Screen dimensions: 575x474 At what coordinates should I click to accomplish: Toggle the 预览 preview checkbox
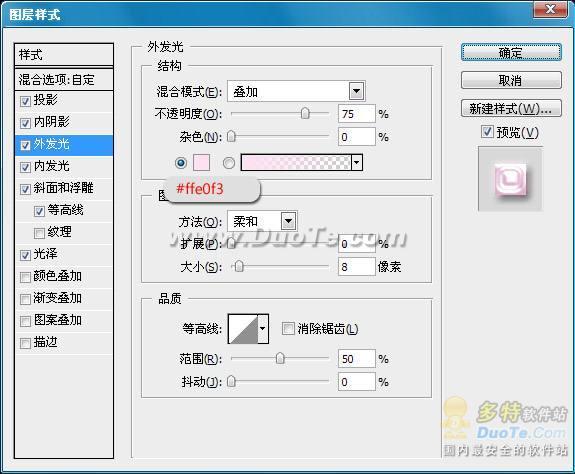(x=487, y=131)
